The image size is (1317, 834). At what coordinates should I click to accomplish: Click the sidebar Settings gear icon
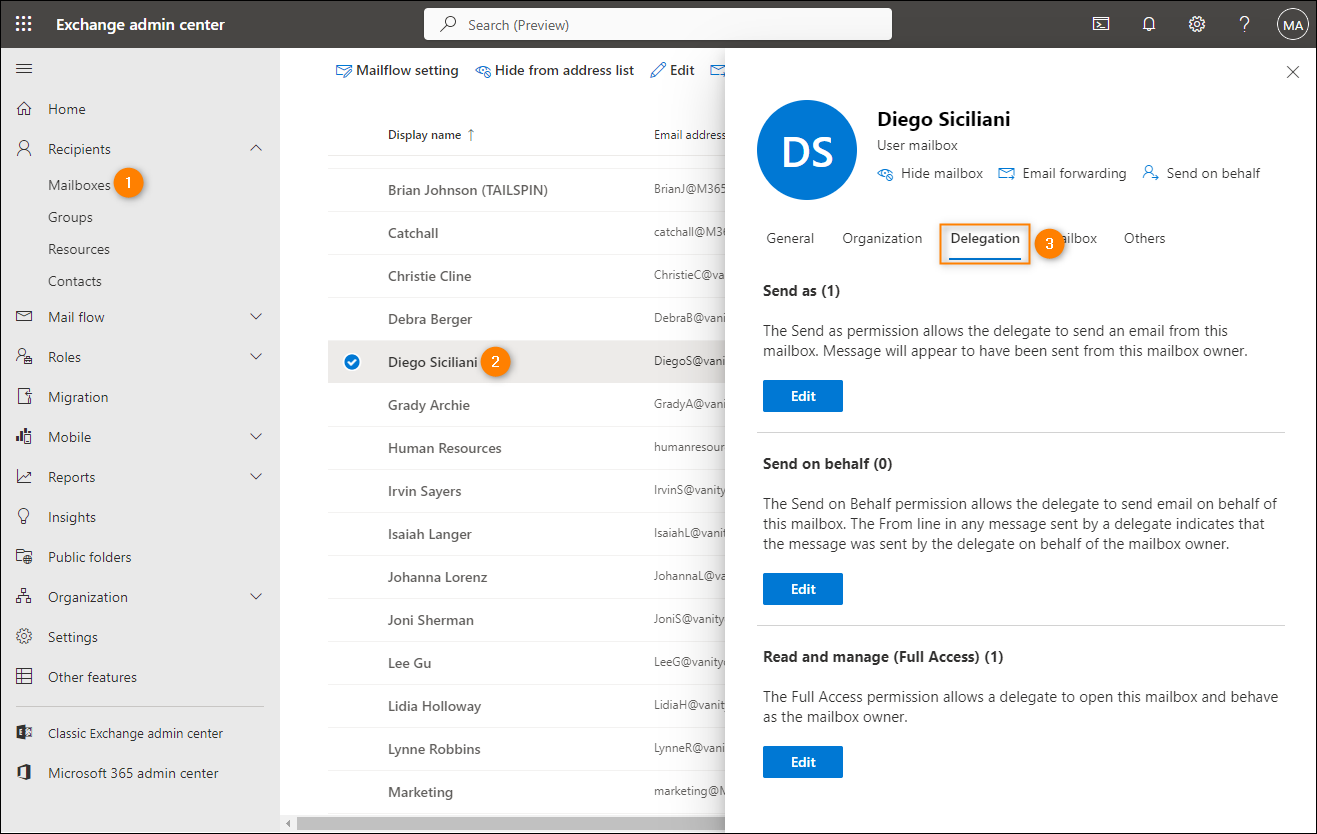click(25, 637)
